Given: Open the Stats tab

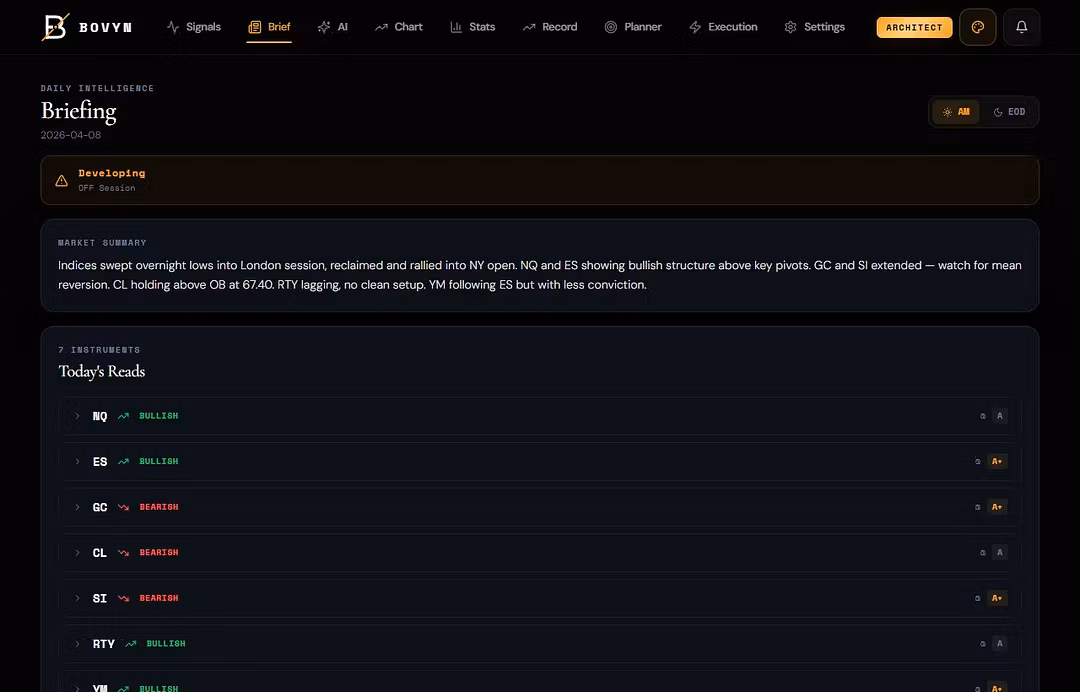Looking at the screenshot, I should click(472, 27).
